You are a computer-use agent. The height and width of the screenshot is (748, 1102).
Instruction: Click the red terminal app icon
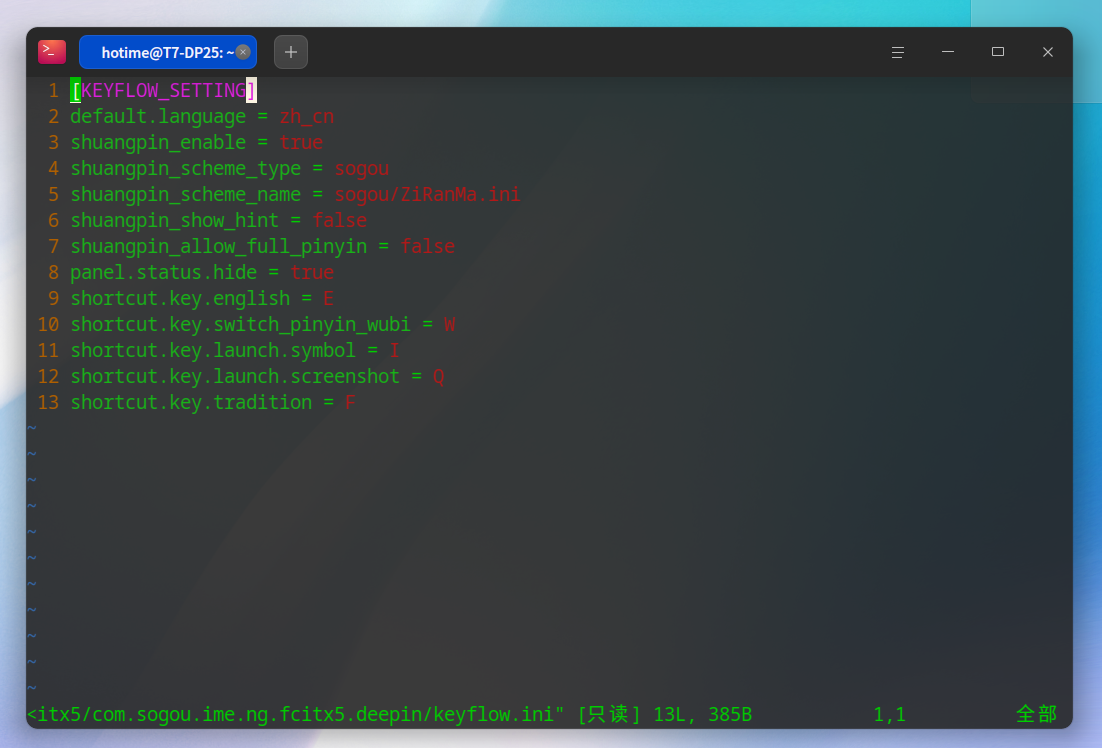pyautogui.click(x=52, y=52)
